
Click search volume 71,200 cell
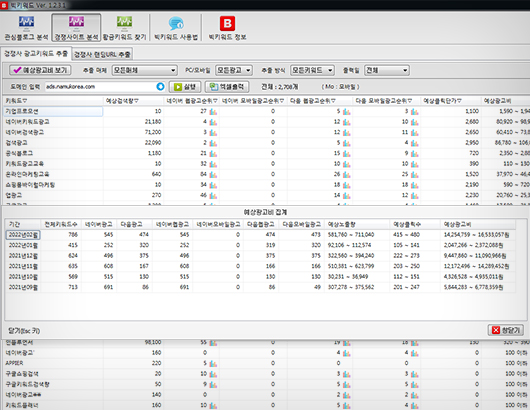point(133,132)
